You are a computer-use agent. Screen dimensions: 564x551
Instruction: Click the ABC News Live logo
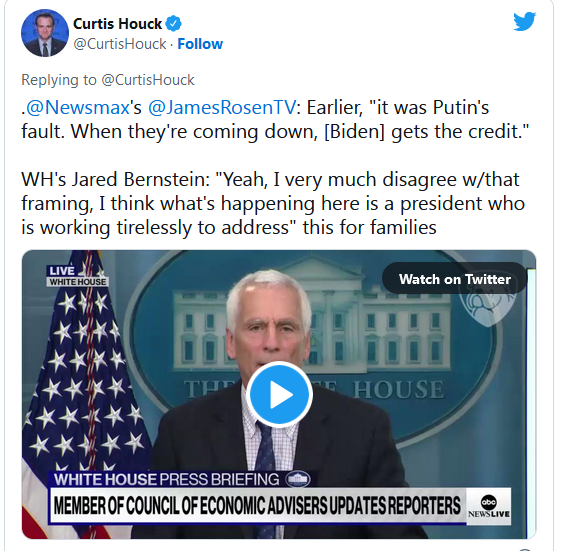pos(489,506)
